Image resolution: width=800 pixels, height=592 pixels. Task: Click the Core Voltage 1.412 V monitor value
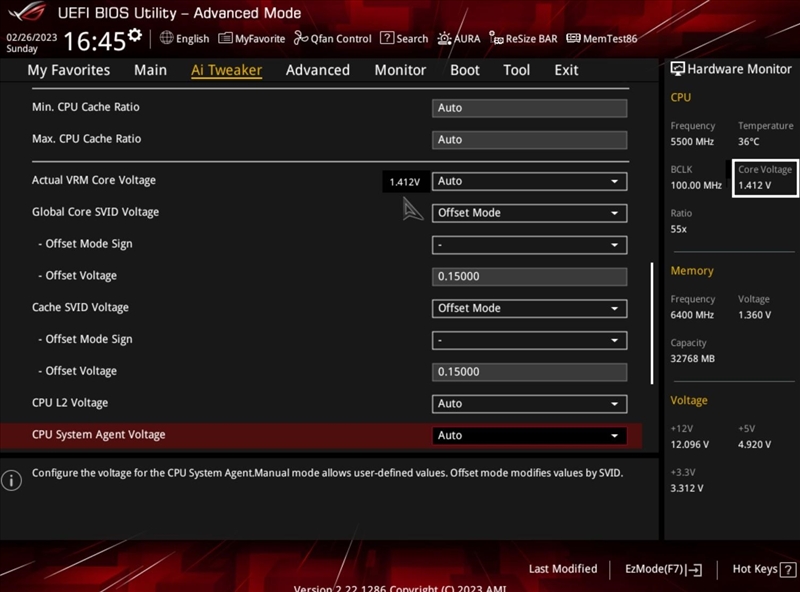coord(755,185)
